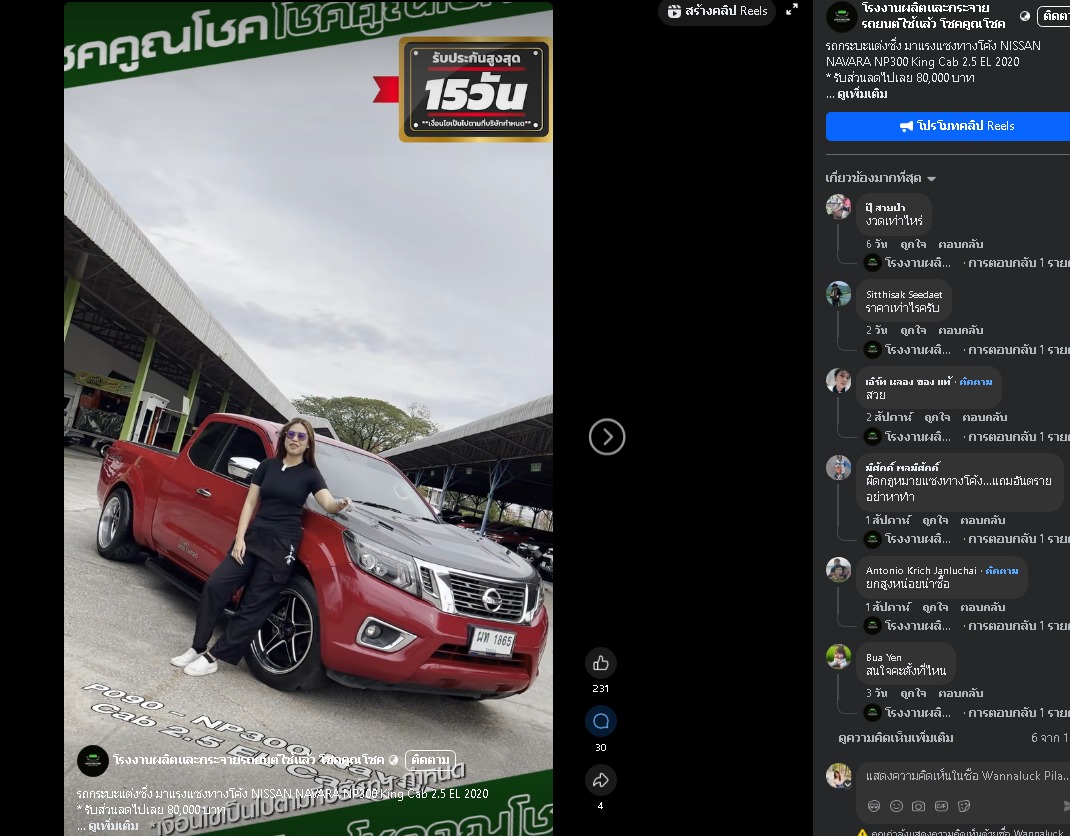Click the Create Reels clip button
1070x836 pixels.
717,11
